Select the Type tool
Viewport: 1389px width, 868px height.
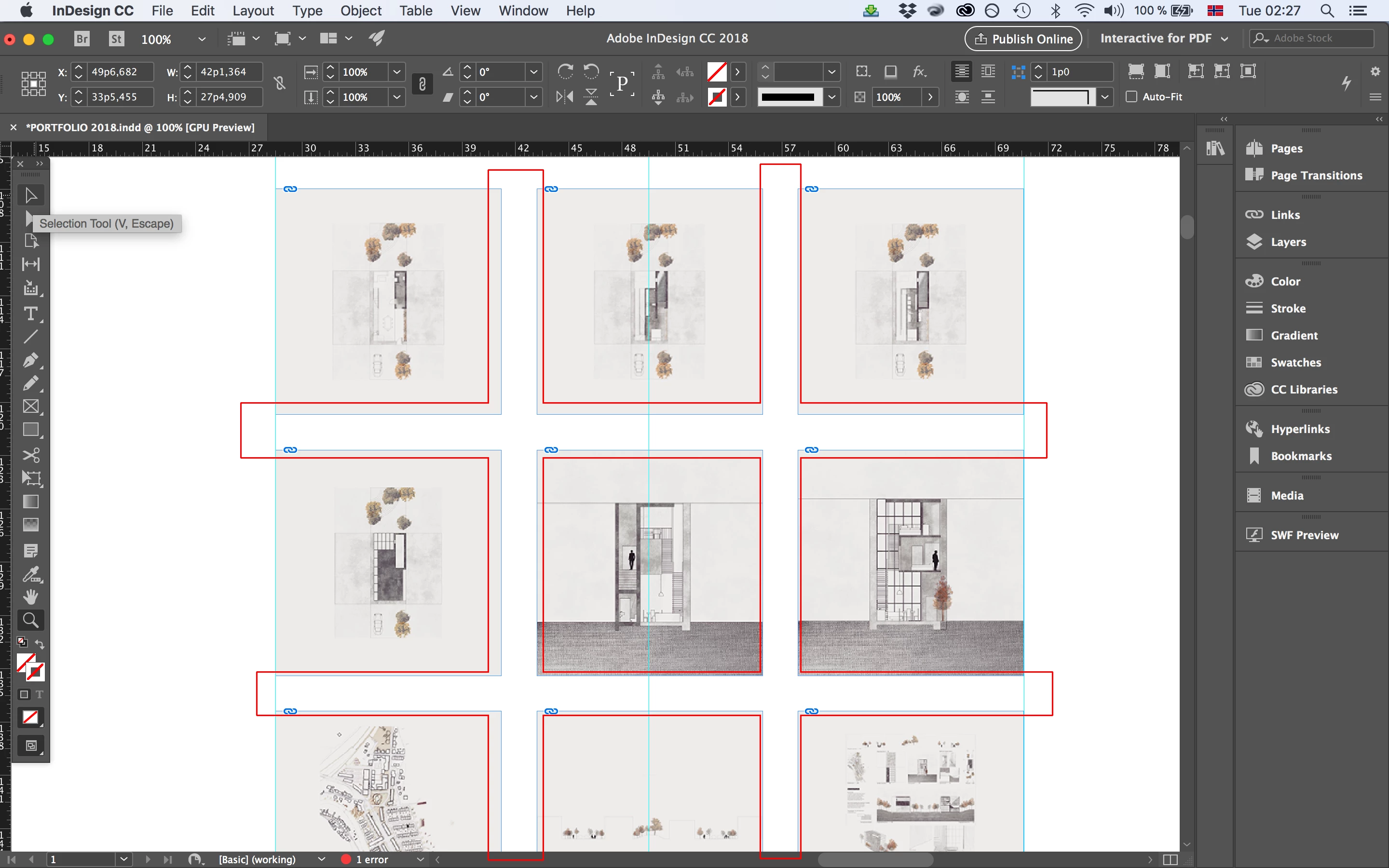coord(30,313)
